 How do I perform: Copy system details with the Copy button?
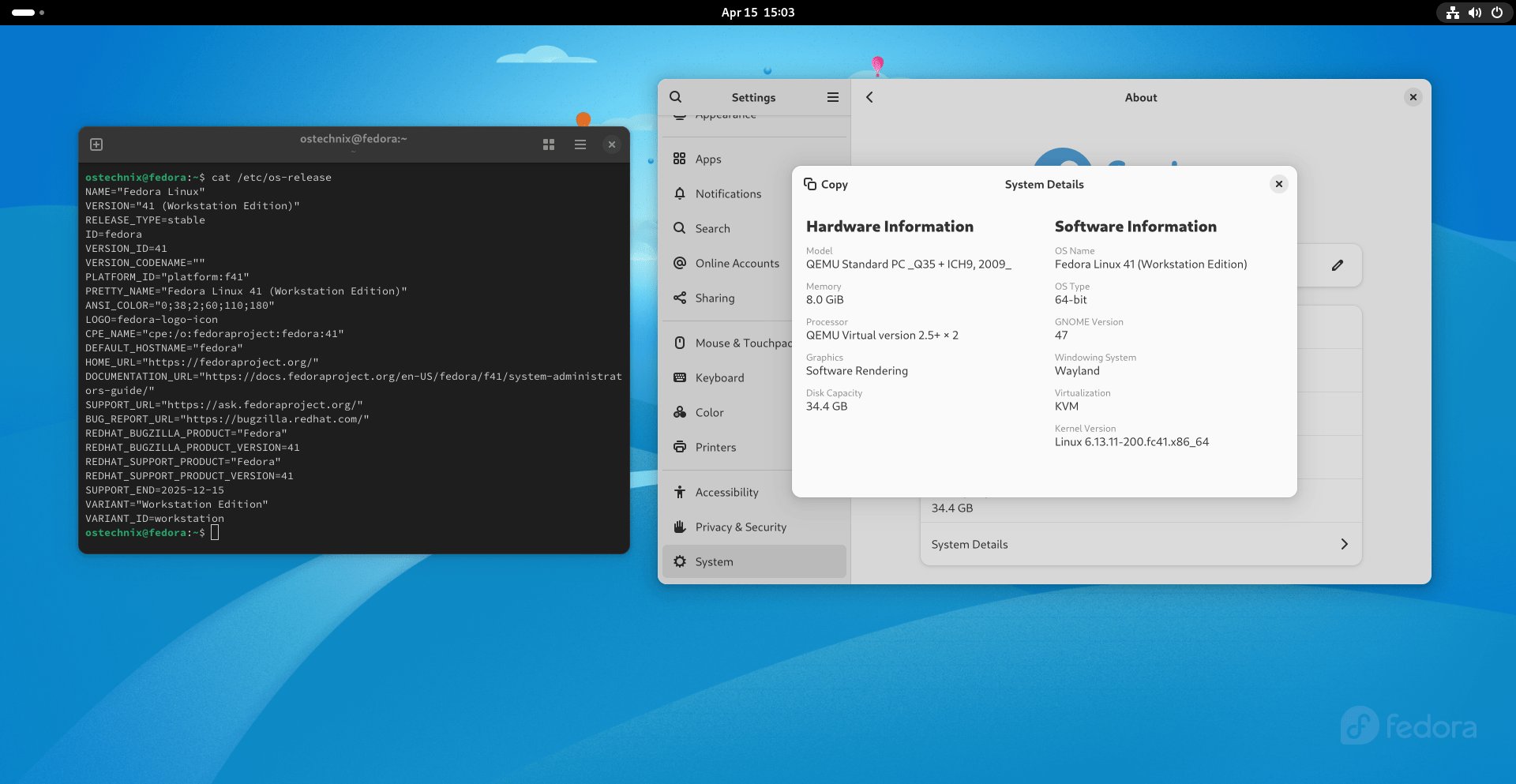(826, 184)
